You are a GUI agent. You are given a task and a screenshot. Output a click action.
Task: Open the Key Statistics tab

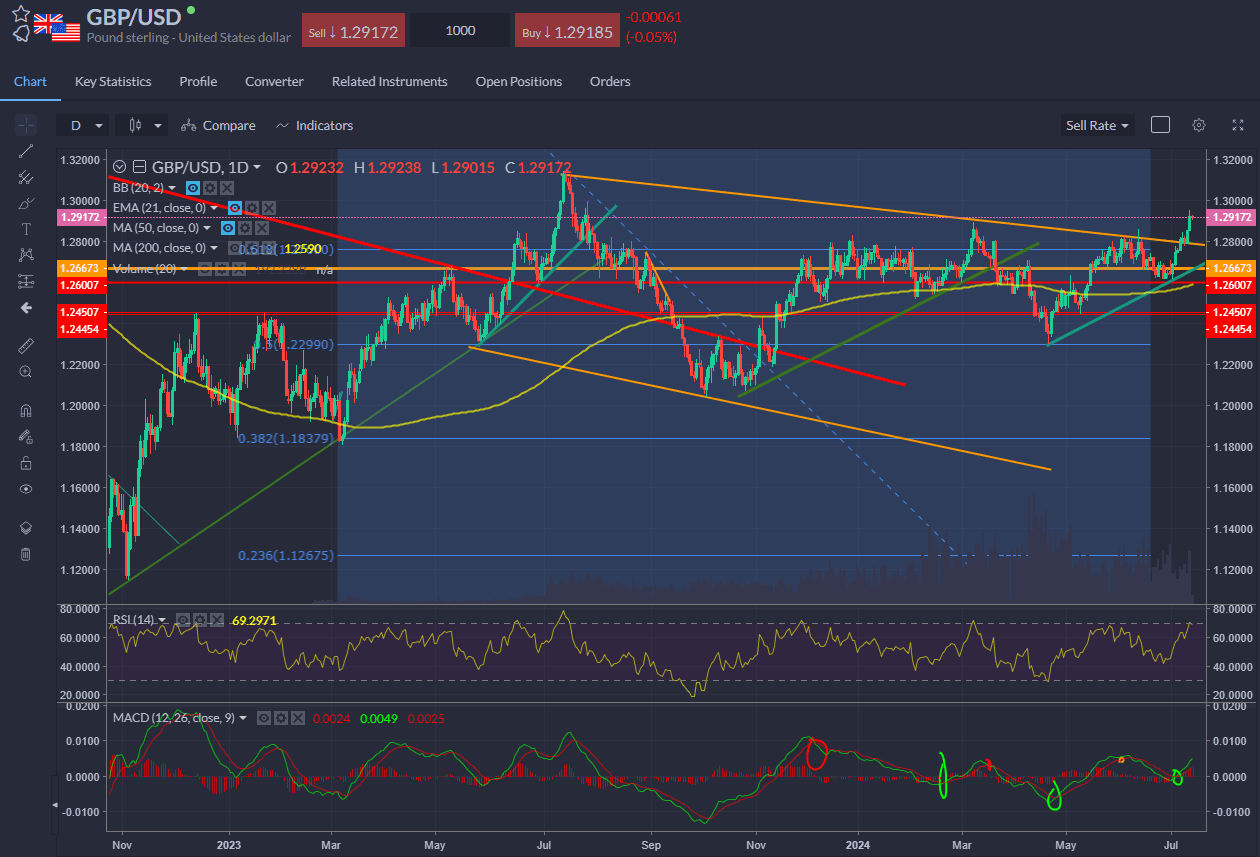click(113, 81)
